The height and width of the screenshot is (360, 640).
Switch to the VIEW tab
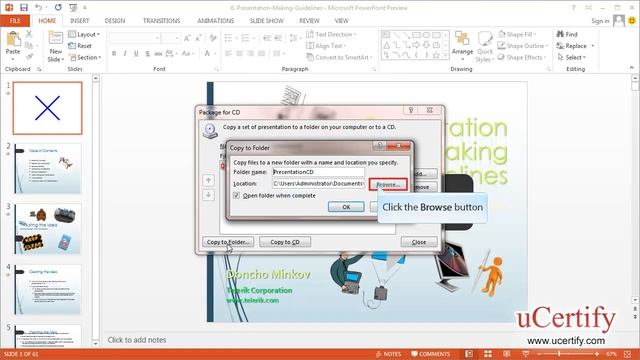coord(341,20)
